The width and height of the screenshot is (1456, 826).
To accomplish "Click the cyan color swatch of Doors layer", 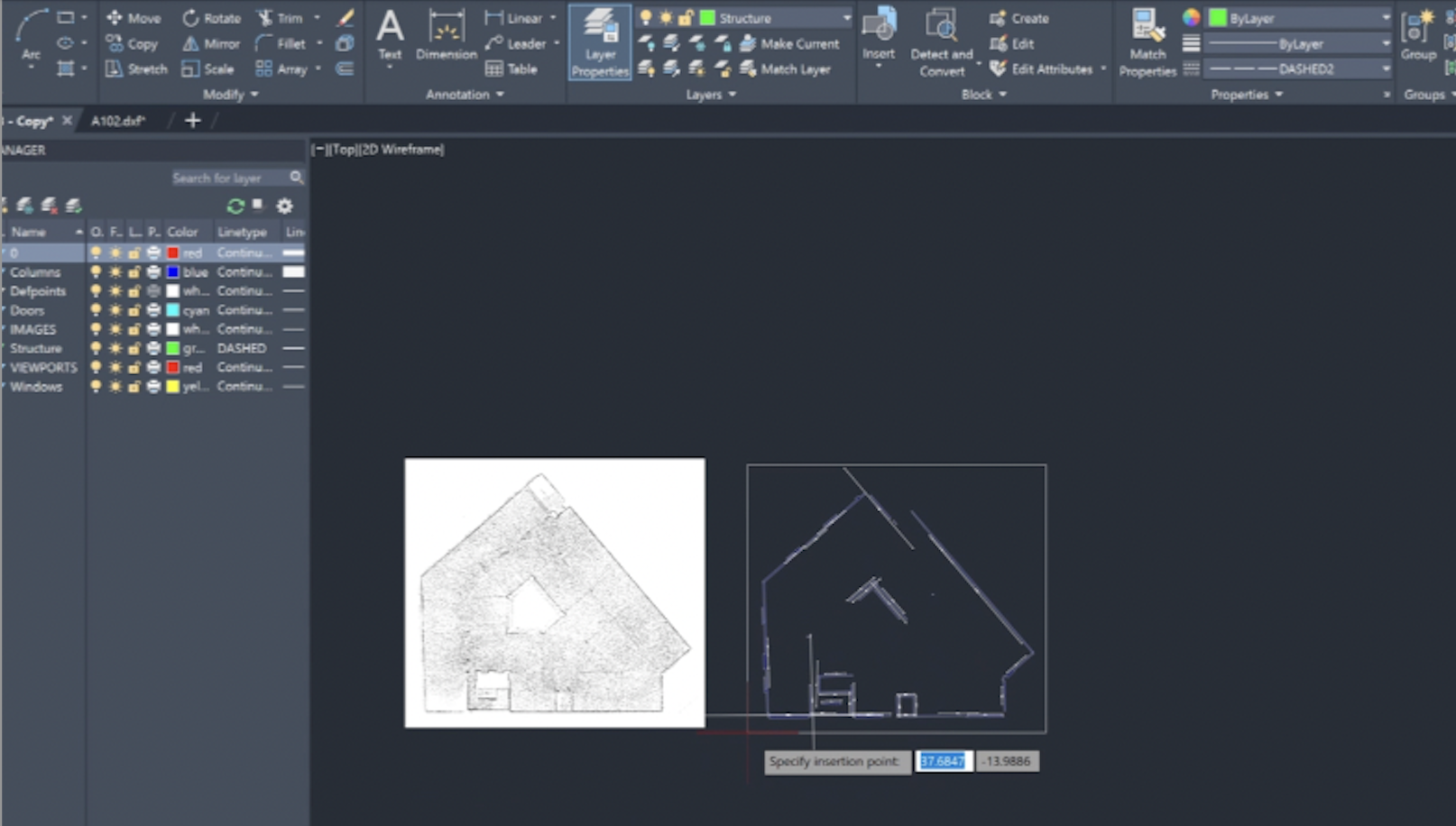I will (173, 310).
